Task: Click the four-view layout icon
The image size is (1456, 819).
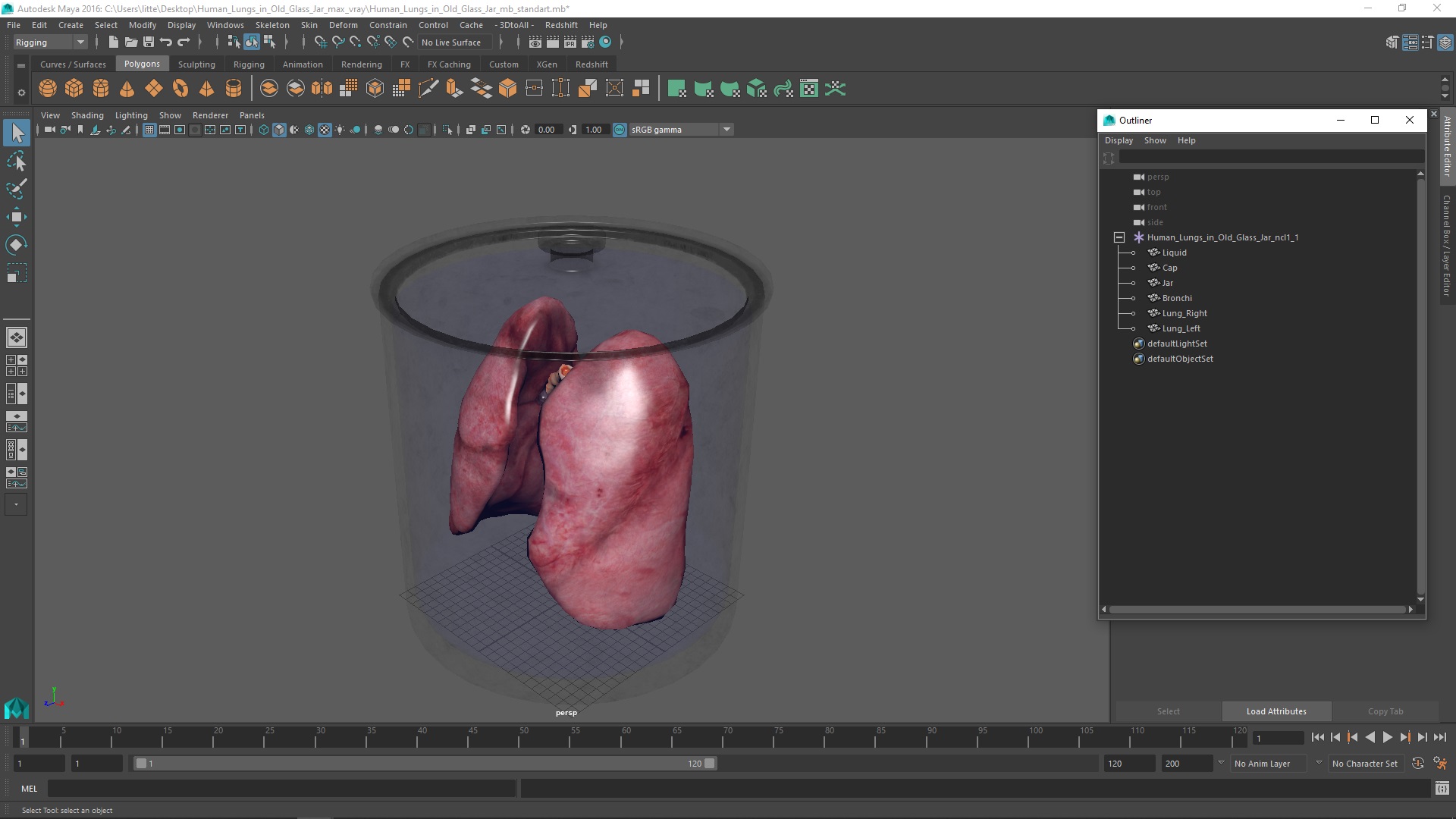Action: click(16, 366)
